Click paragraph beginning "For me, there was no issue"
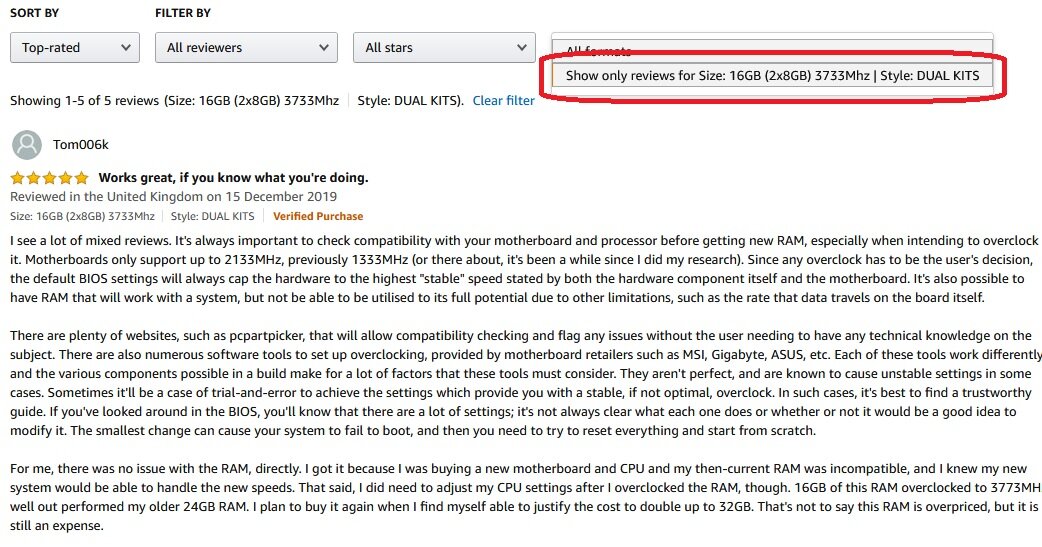Viewport: 1042px width, 547px height. click(x=520, y=497)
